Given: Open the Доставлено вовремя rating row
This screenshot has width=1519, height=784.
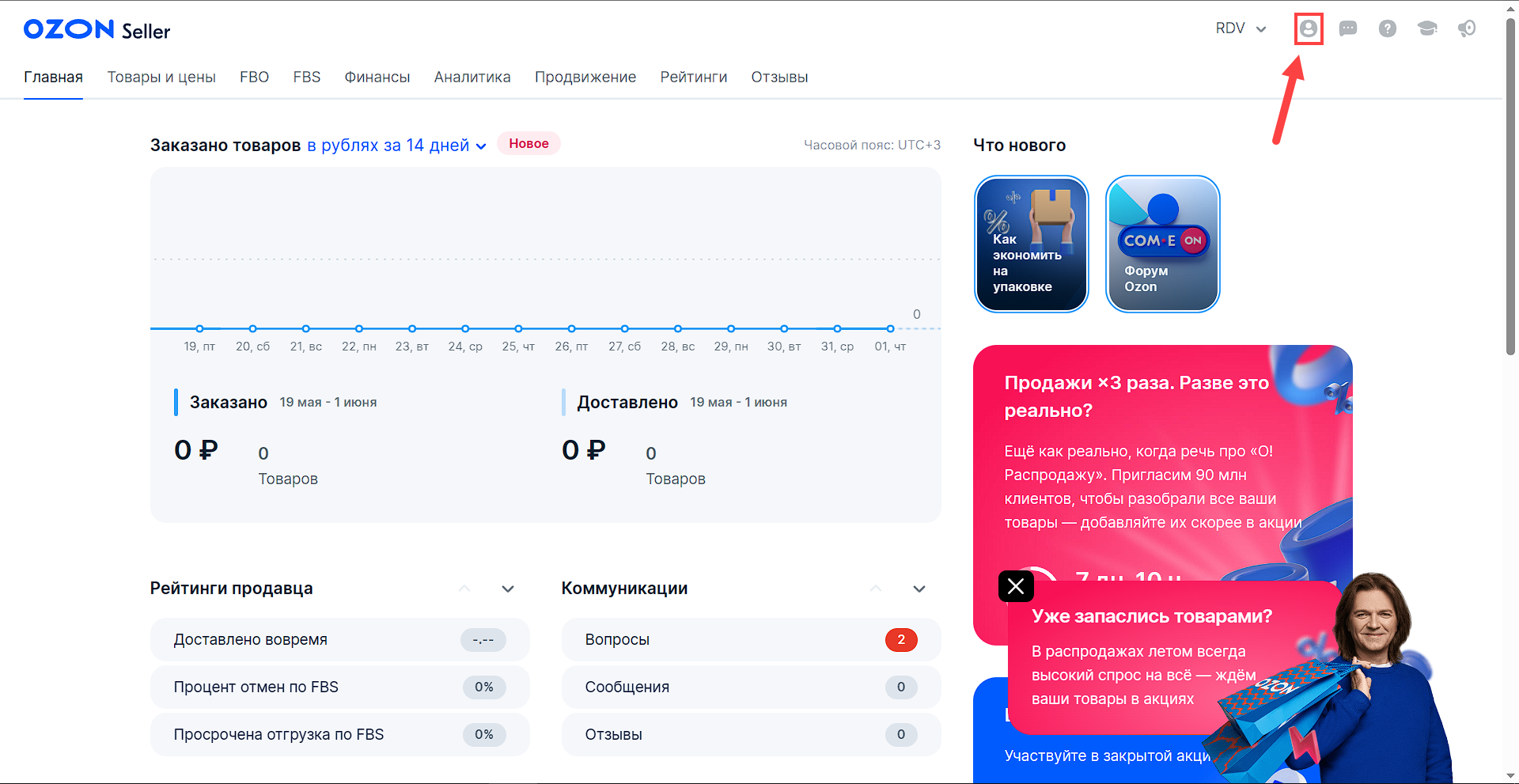Looking at the screenshot, I should click(x=340, y=639).
